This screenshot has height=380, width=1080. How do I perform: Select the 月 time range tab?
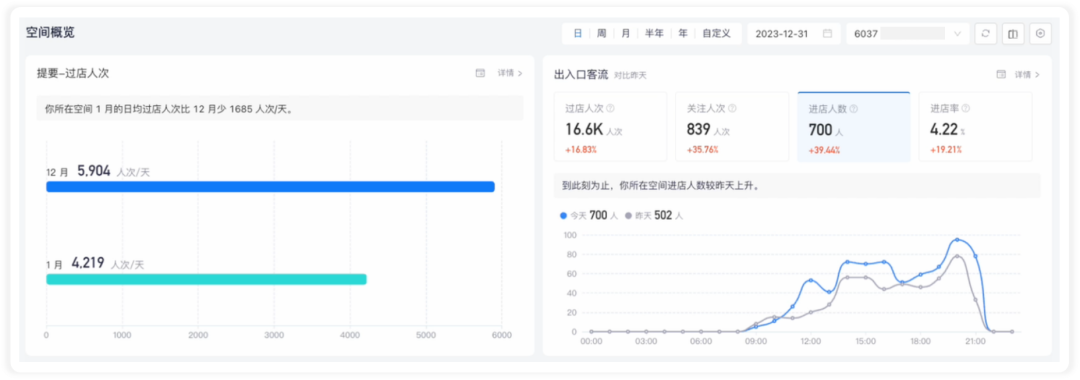click(625, 33)
